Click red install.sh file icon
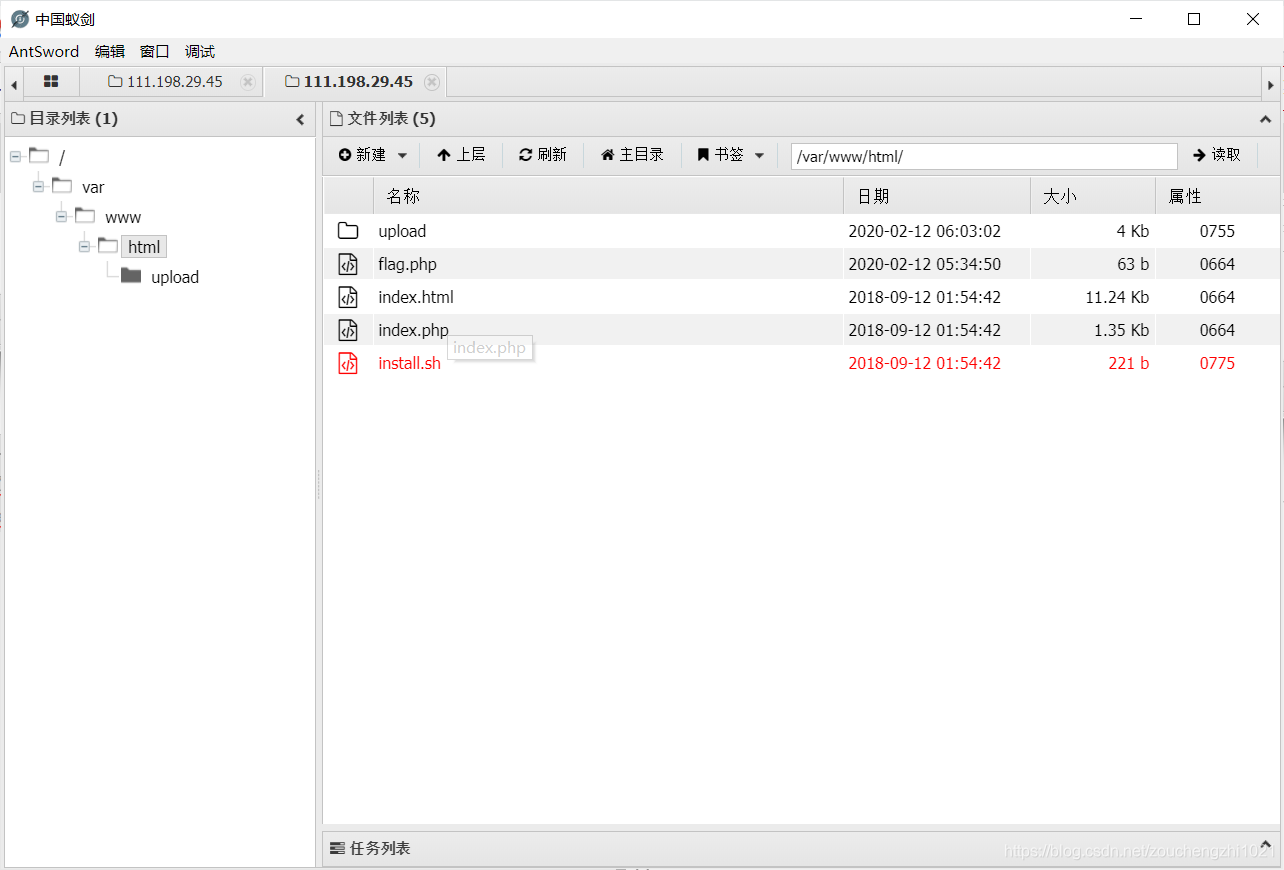This screenshot has width=1284, height=870. tap(348, 363)
